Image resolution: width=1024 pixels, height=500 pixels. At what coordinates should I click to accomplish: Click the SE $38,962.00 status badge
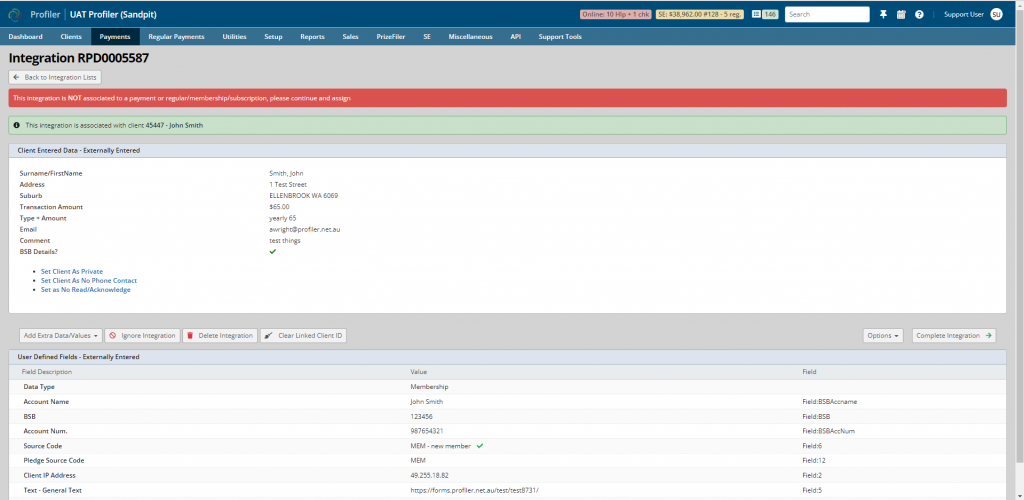click(x=699, y=14)
